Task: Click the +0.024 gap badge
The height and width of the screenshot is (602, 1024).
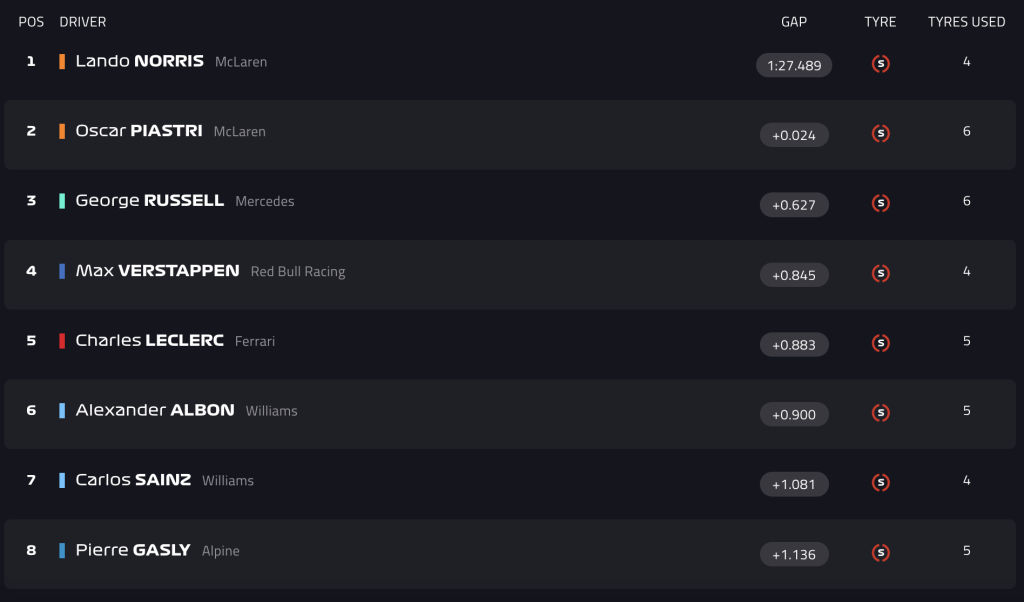Action: pos(794,135)
